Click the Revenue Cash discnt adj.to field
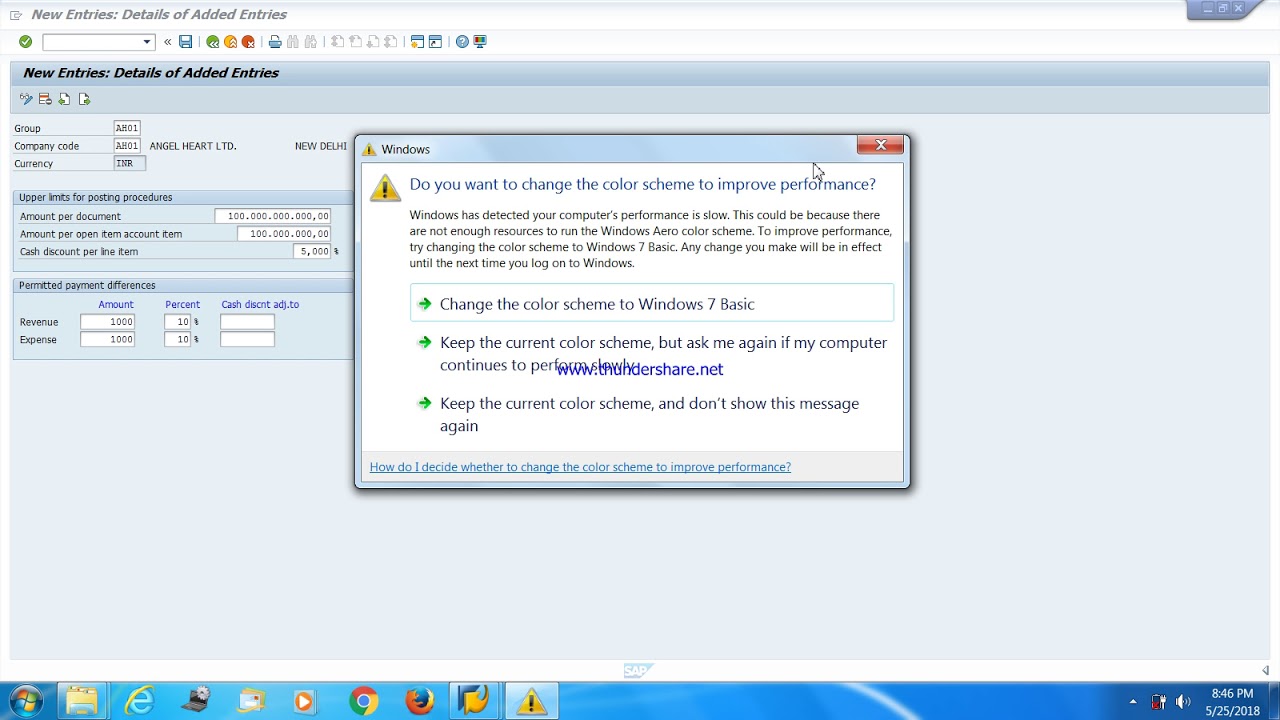 click(x=247, y=322)
